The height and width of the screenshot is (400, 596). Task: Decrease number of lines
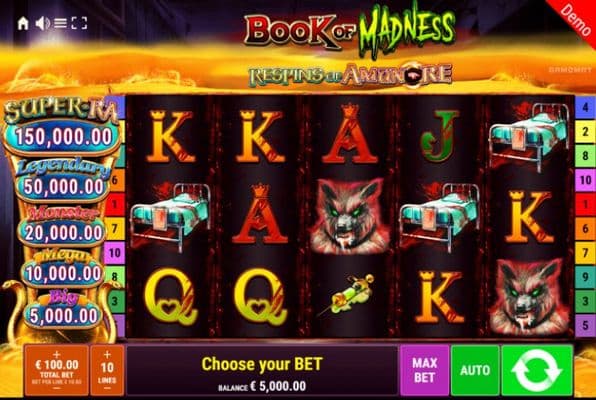(x=107, y=388)
